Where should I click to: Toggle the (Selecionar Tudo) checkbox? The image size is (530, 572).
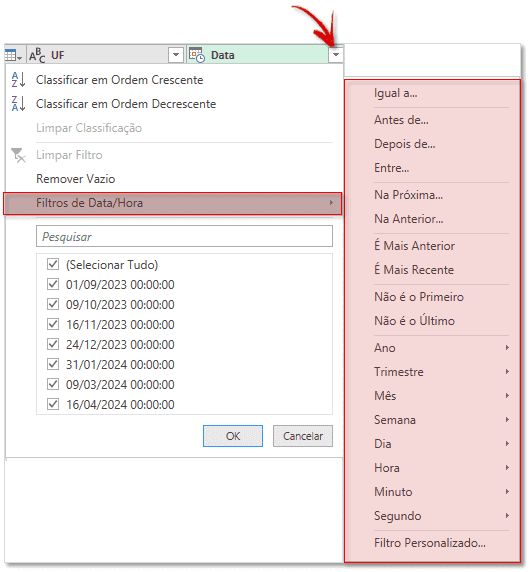click(53, 264)
